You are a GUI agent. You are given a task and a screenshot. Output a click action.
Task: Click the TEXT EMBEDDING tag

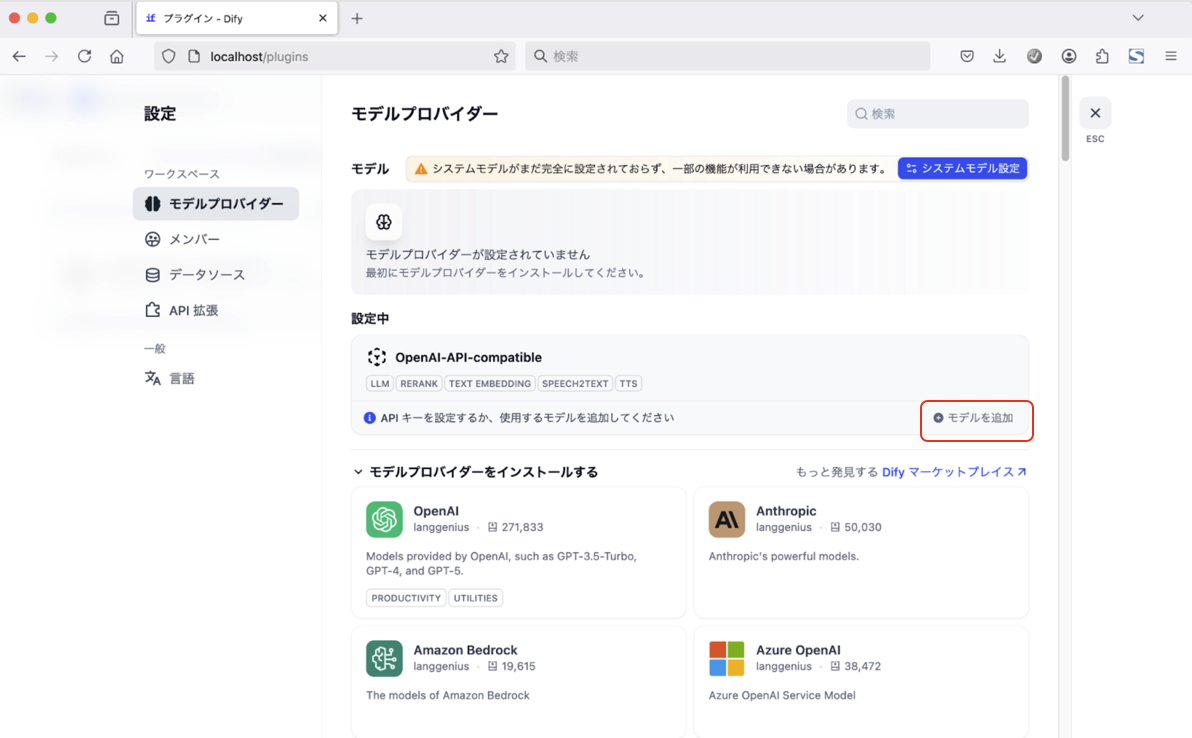coord(490,384)
